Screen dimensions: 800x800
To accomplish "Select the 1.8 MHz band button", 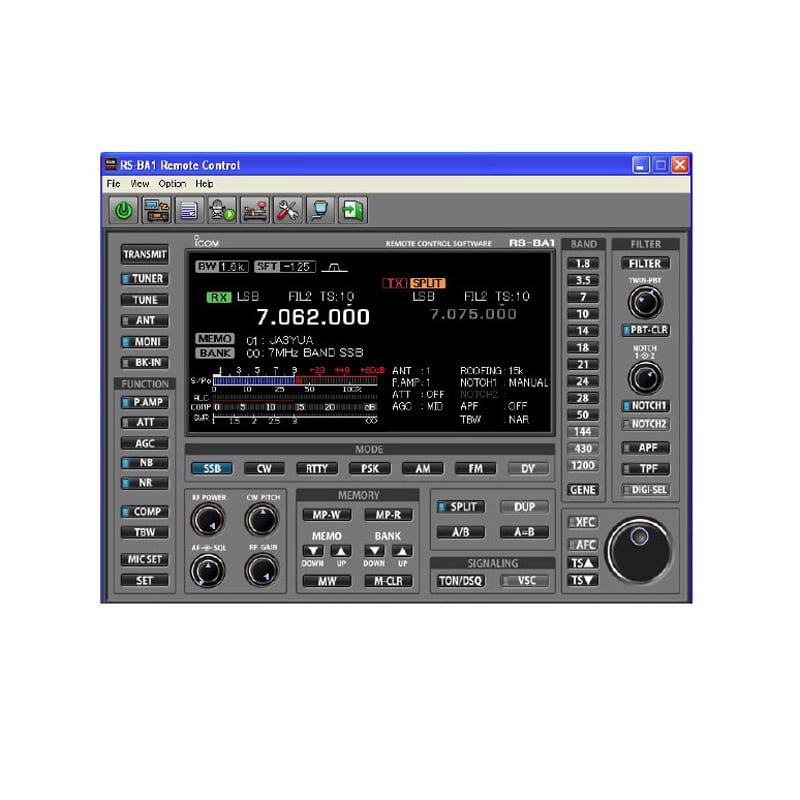I will (583, 263).
